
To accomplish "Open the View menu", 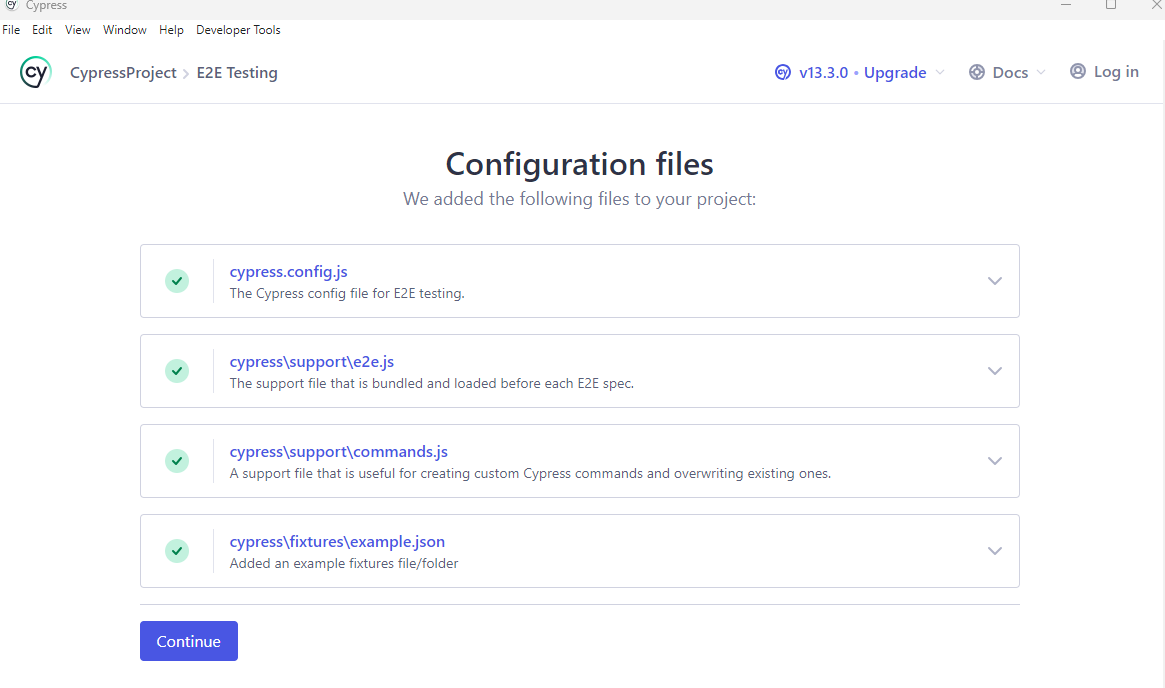I will tap(77, 30).
